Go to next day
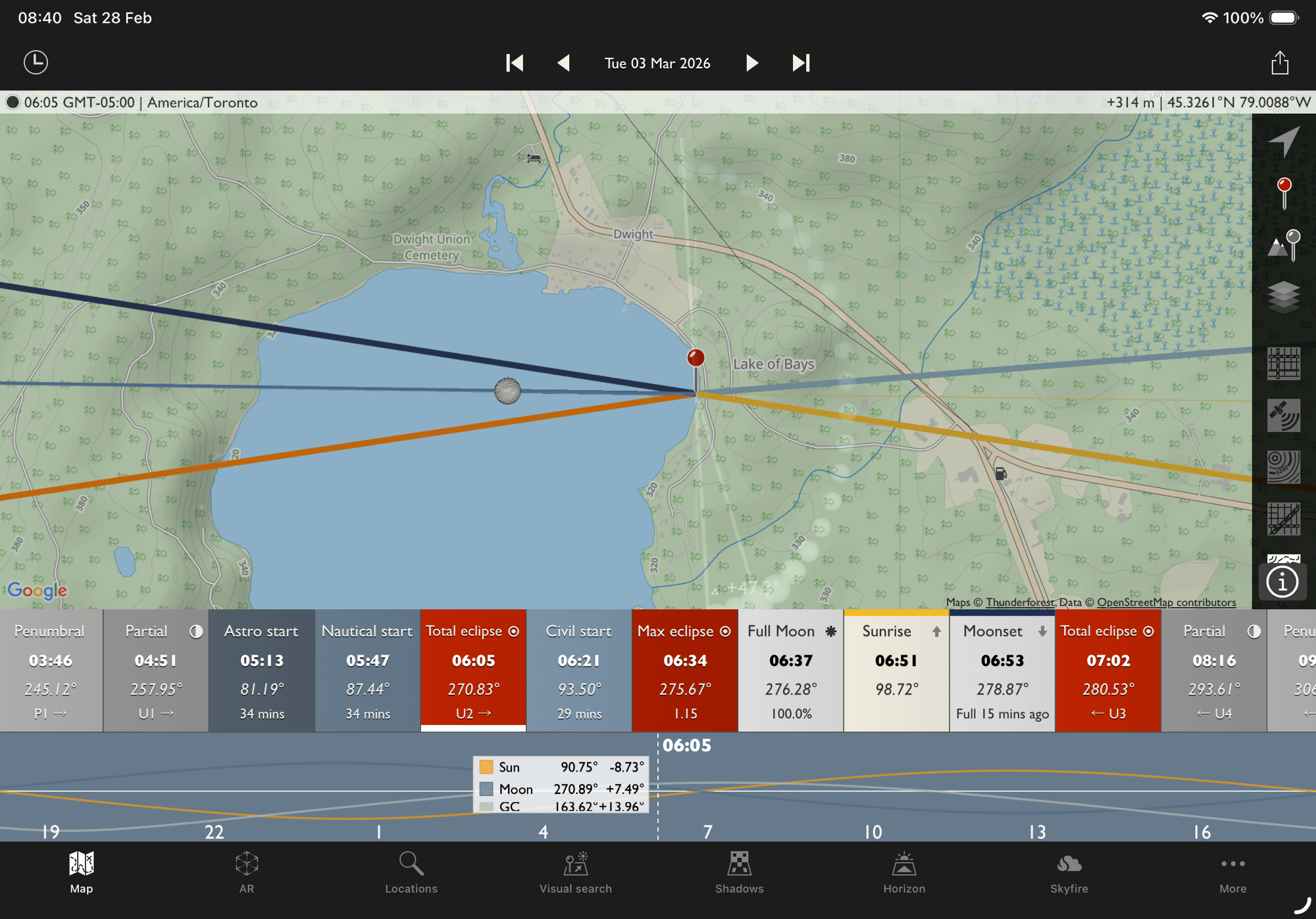The width and height of the screenshot is (1316, 919). coord(751,63)
